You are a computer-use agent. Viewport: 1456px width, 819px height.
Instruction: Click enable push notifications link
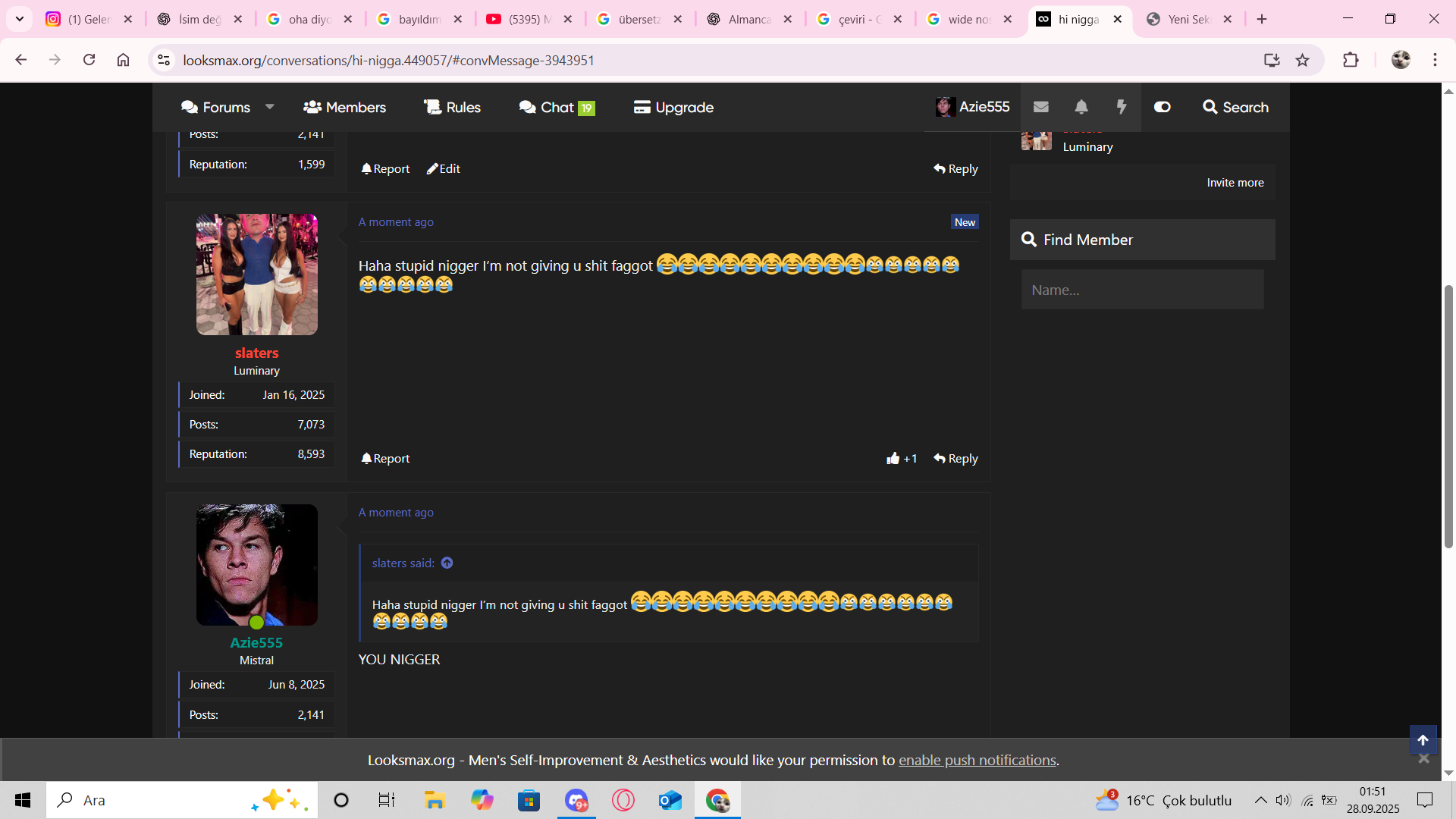(977, 760)
